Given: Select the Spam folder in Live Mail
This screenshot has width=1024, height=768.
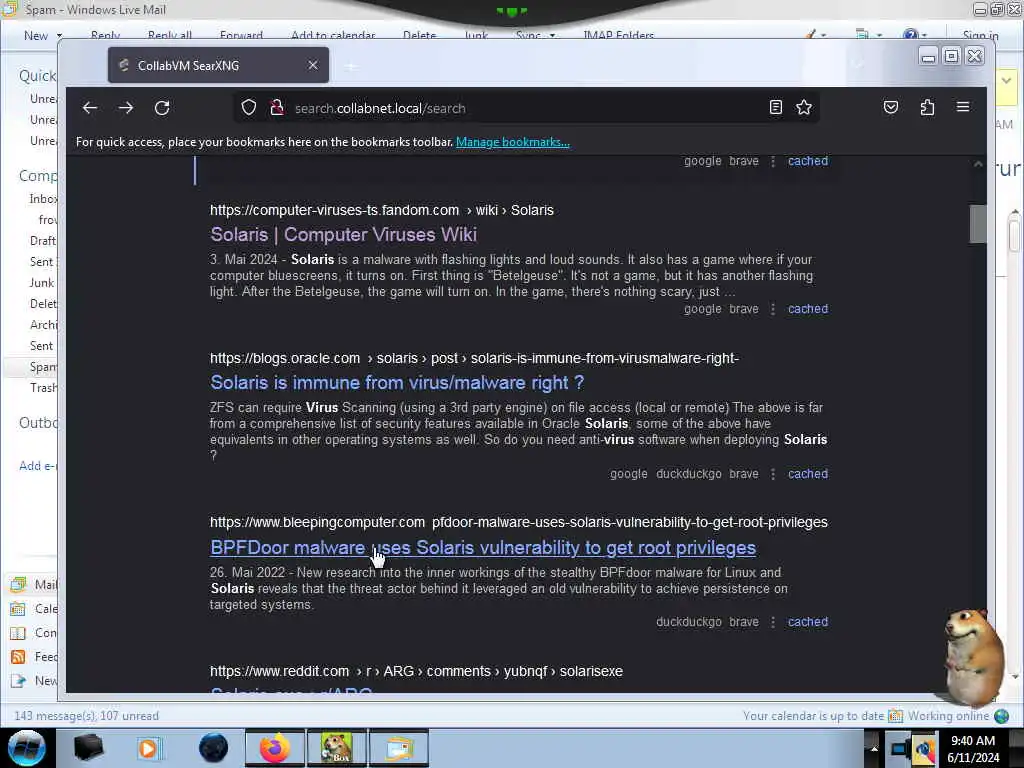Looking at the screenshot, I should [43, 367].
